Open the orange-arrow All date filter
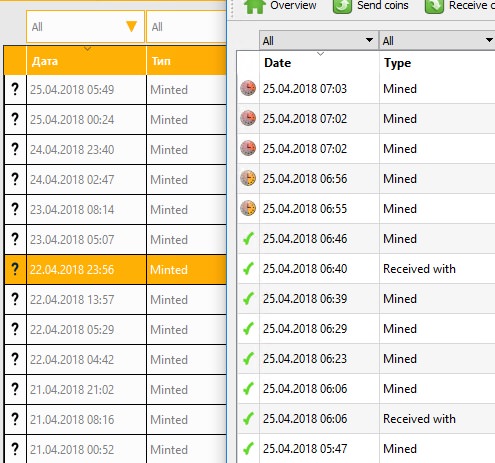This screenshot has width=495, height=463. [85, 27]
